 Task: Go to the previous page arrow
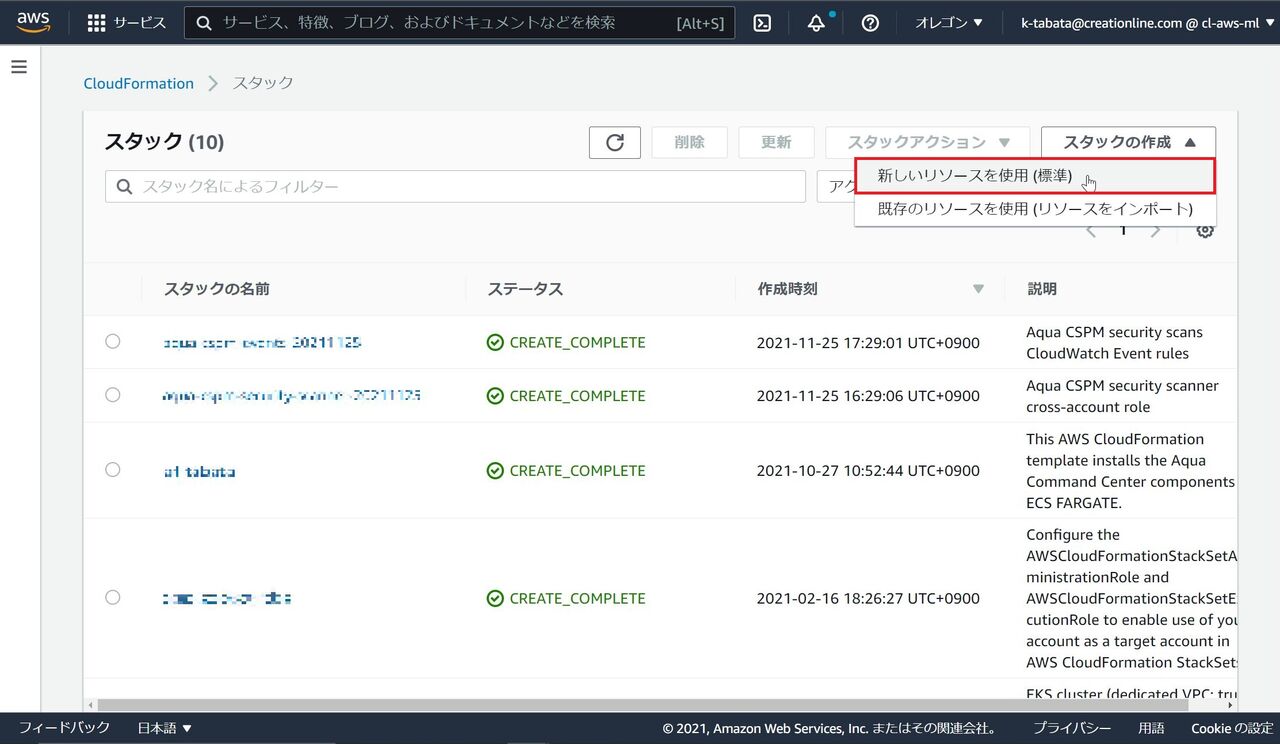point(1091,231)
